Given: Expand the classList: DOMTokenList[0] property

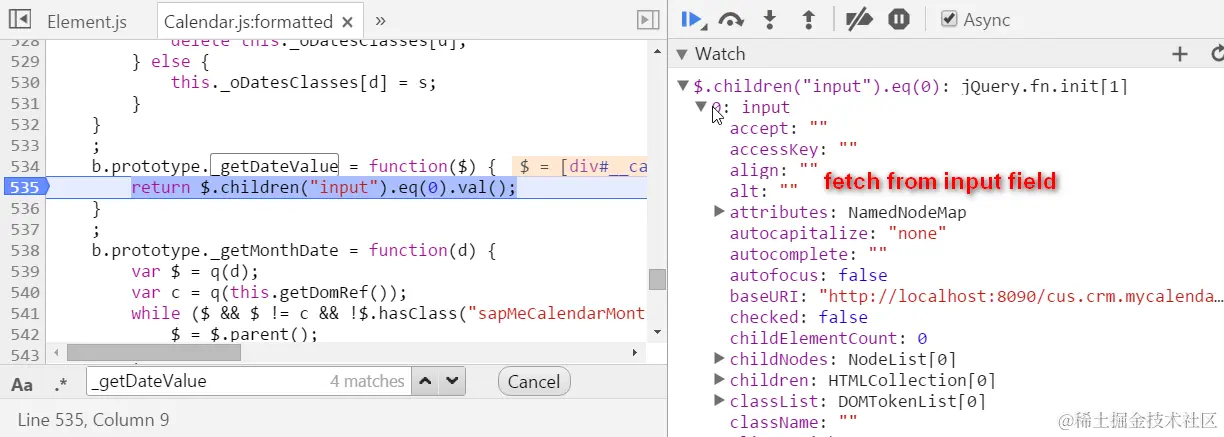Looking at the screenshot, I should click(718, 401).
